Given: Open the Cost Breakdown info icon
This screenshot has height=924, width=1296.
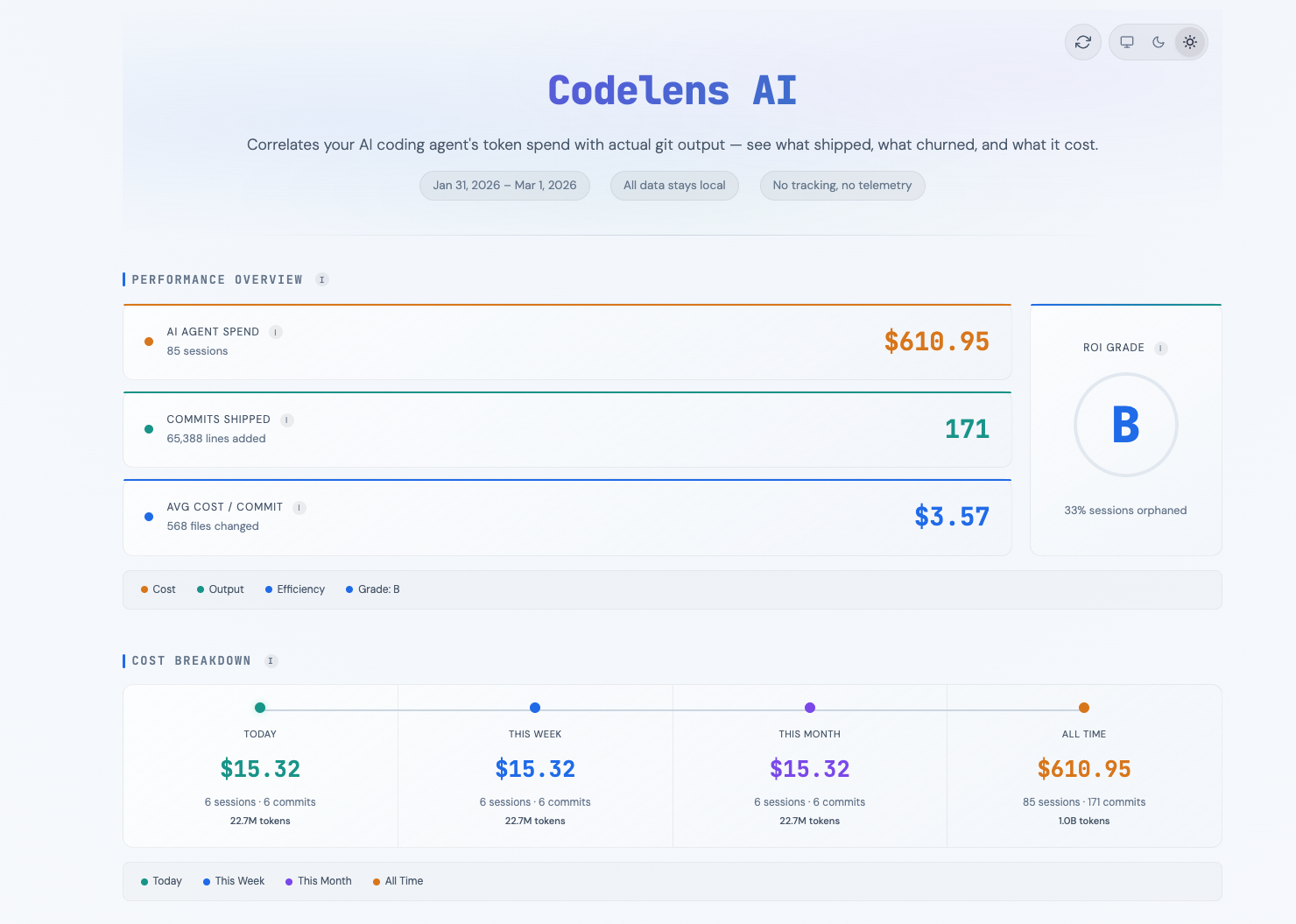Looking at the screenshot, I should 271,660.
